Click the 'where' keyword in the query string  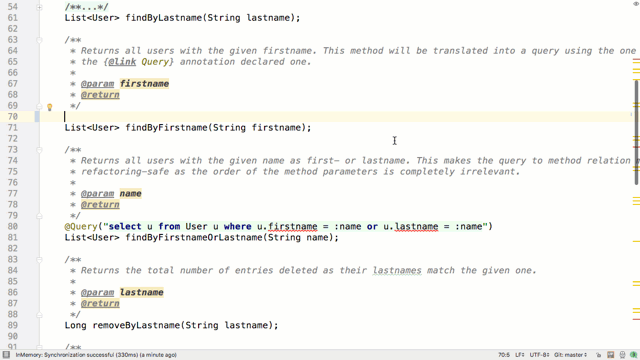click(238, 227)
